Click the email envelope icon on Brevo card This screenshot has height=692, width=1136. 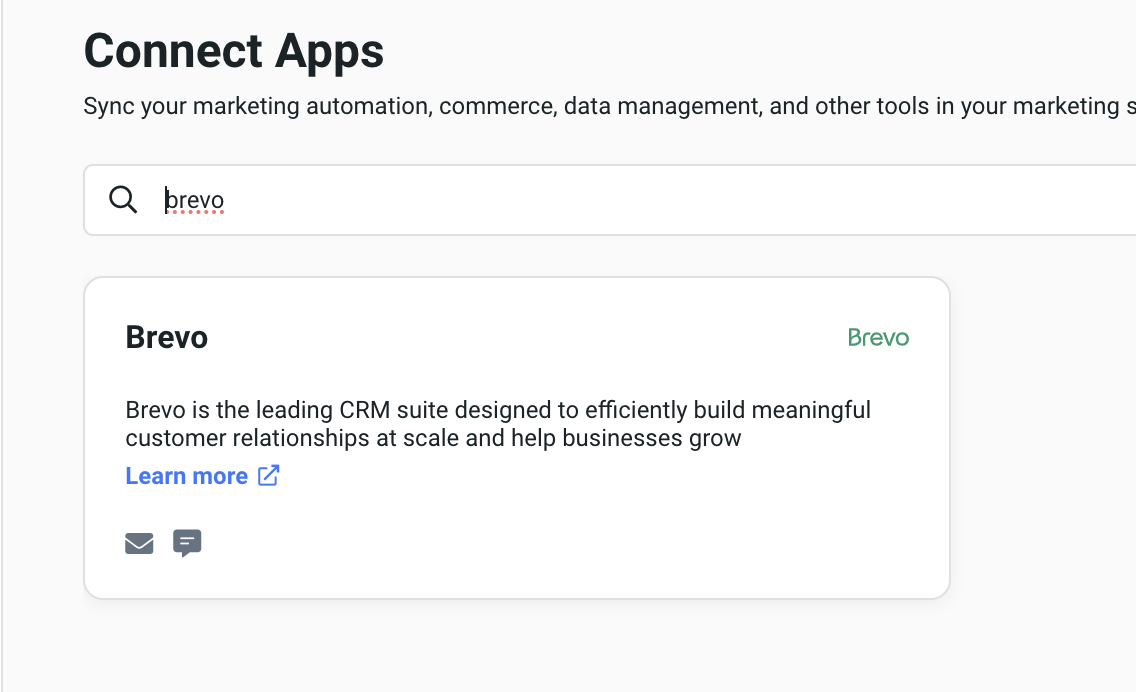coord(139,543)
